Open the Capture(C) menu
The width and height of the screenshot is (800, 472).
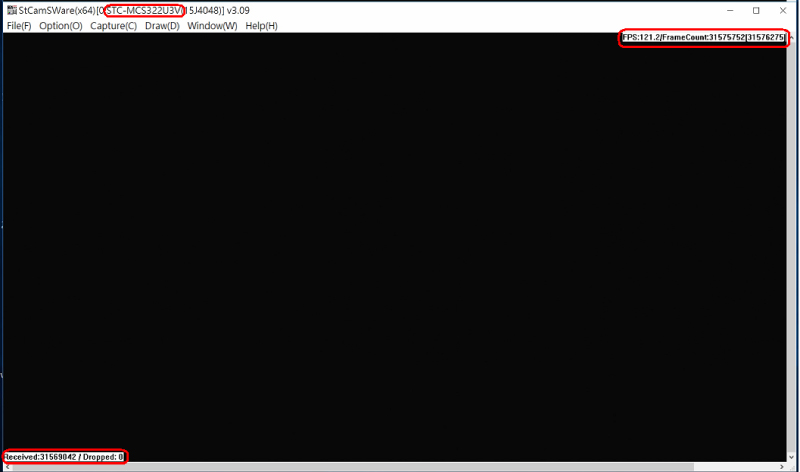click(113, 26)
